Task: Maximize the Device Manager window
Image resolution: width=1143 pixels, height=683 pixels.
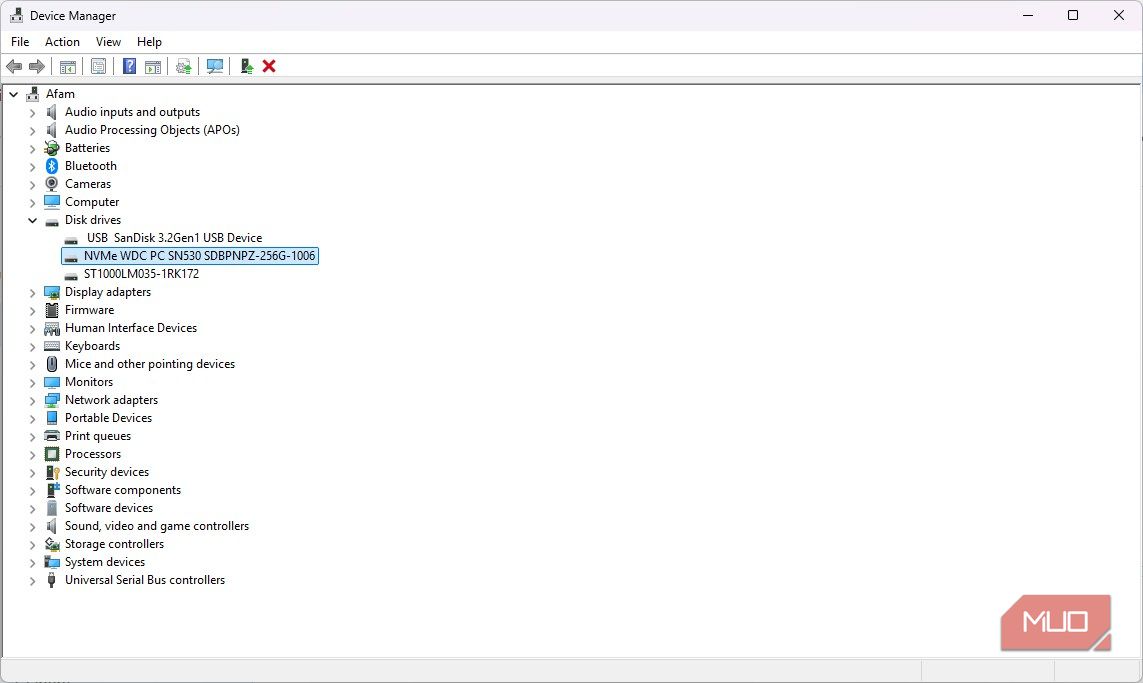Action: pos(1072,15)
